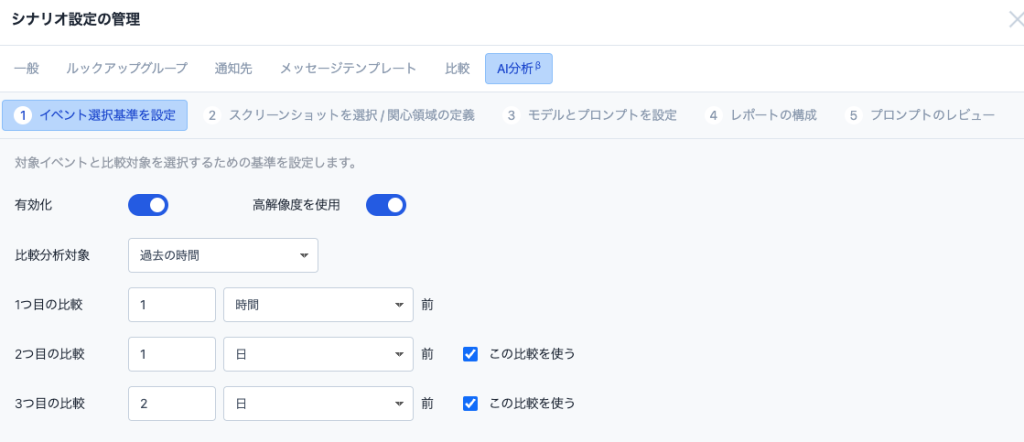Open the 2つ目の比較 unit dropdown
This screenshot has height=442, width=1024.
pos(318,353)
